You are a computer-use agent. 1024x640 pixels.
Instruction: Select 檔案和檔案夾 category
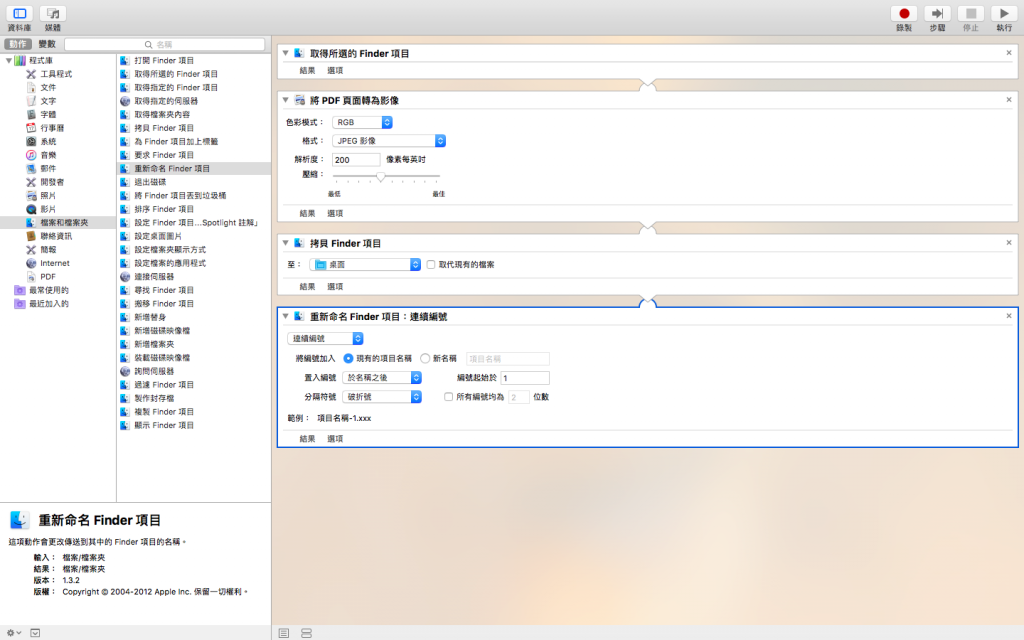click(64, 223)
